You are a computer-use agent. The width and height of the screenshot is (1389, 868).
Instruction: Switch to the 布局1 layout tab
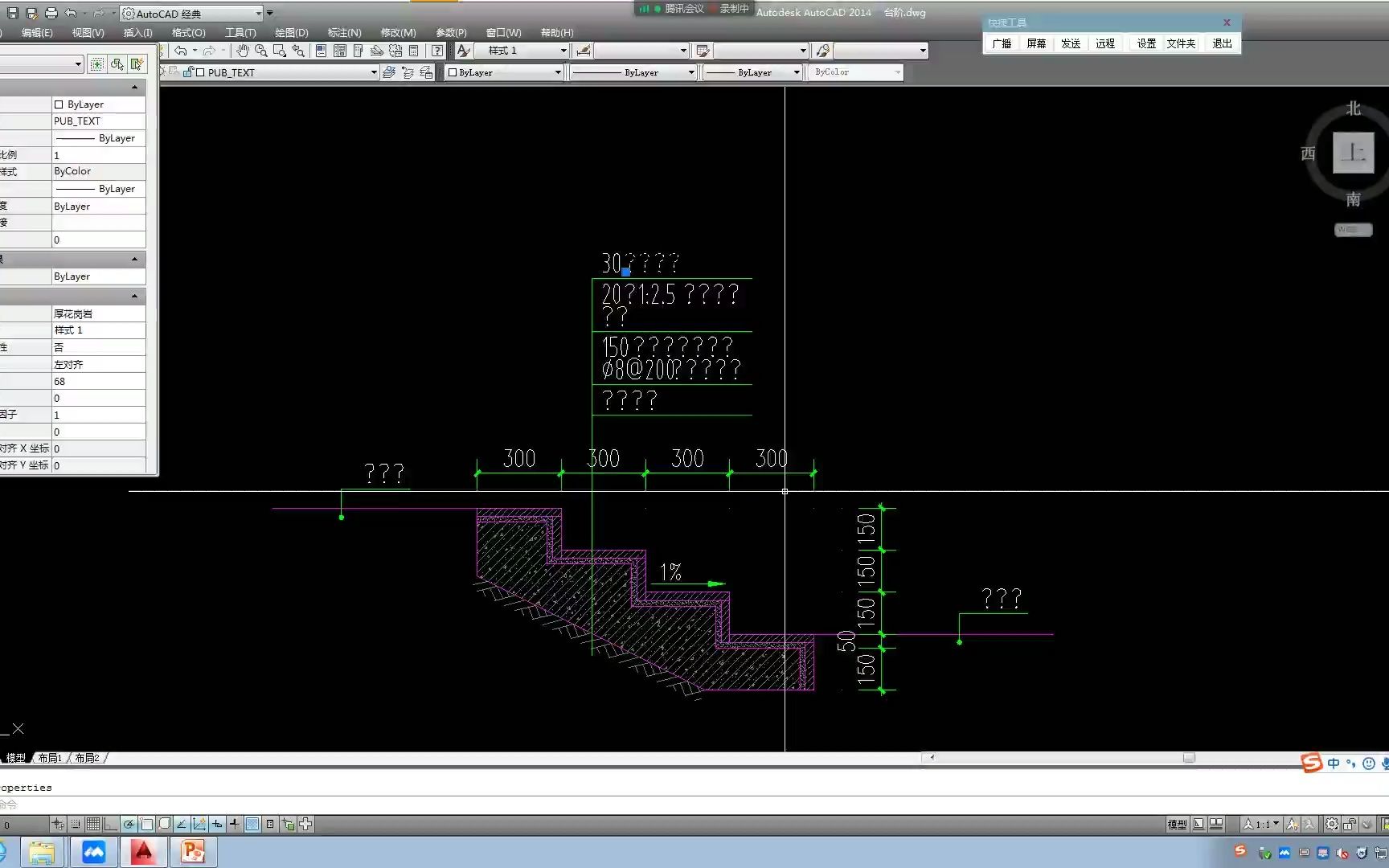[50, 758]
